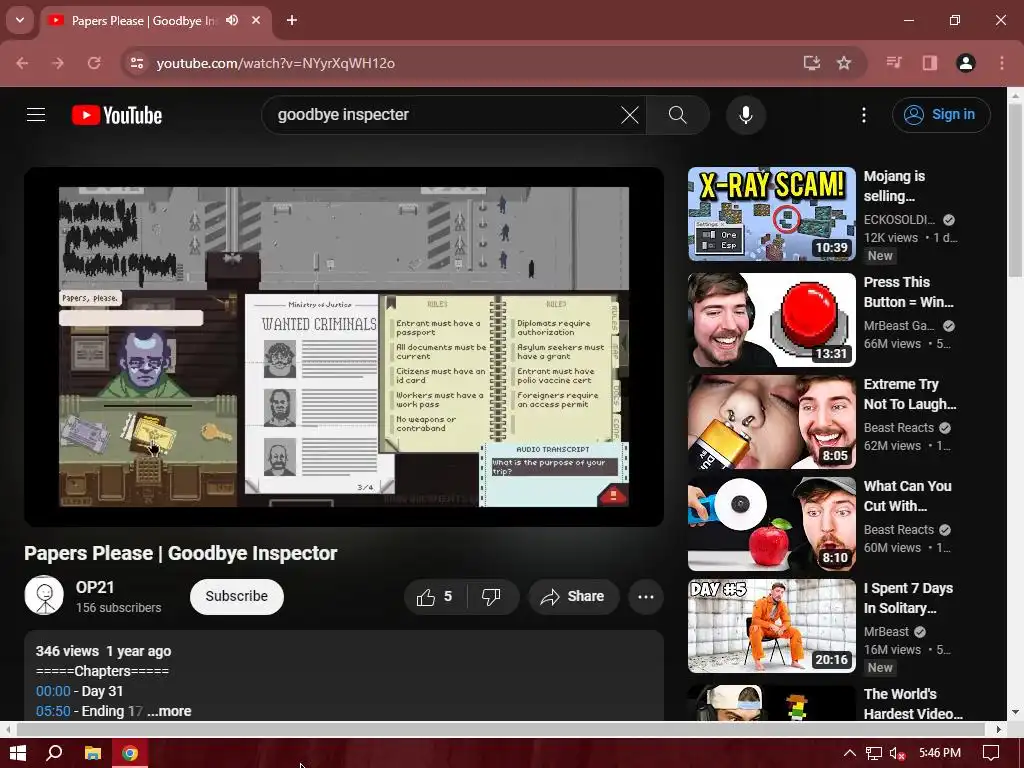Viewport: 1024px width, 768px height.
Task: Open 'Mojang is selling...' video title
Action: point(895,186)
